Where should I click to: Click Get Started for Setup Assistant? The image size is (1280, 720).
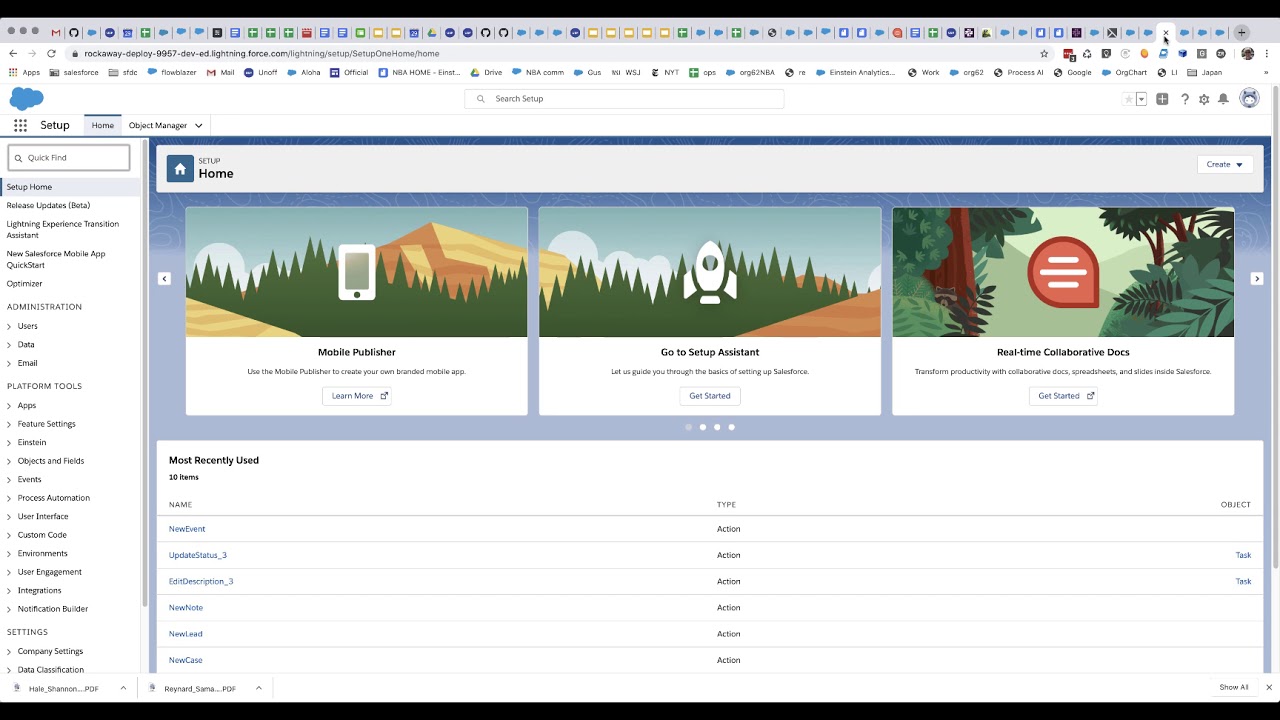pyautogui.click(x=710, y=396)
